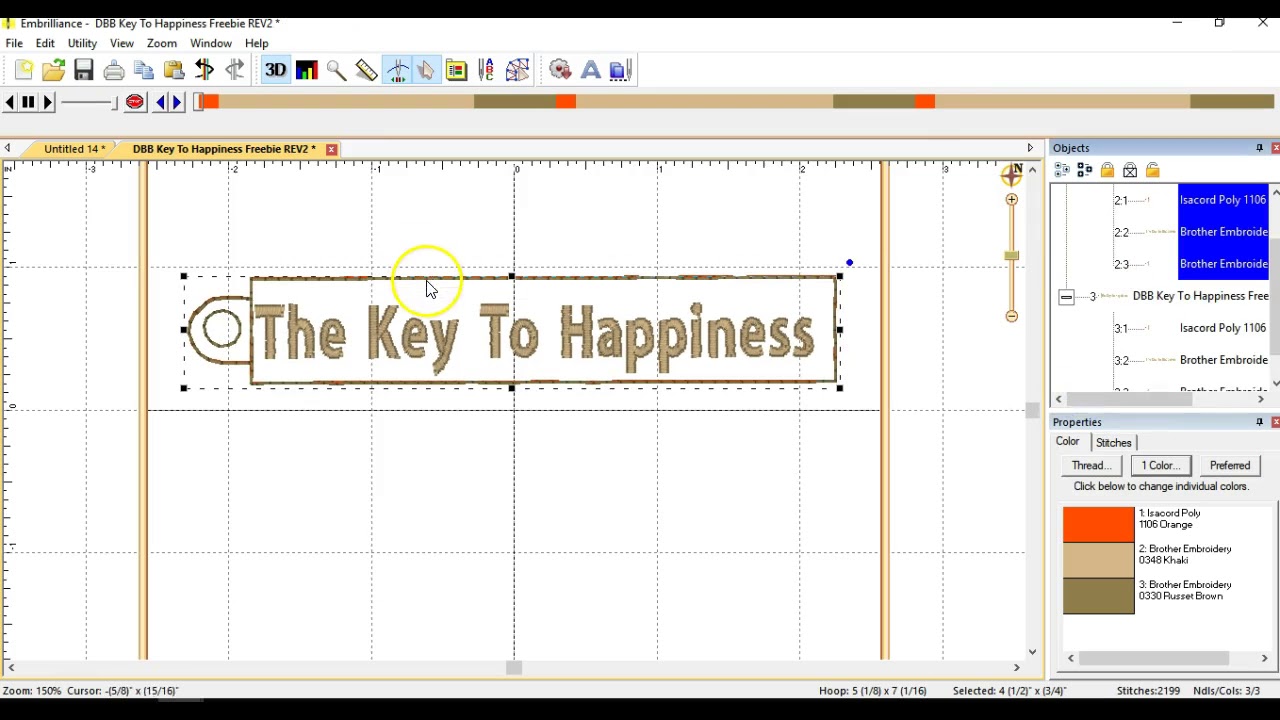Click the closed padlock lock icon

pyautogui.click(x=1107, y=170)
